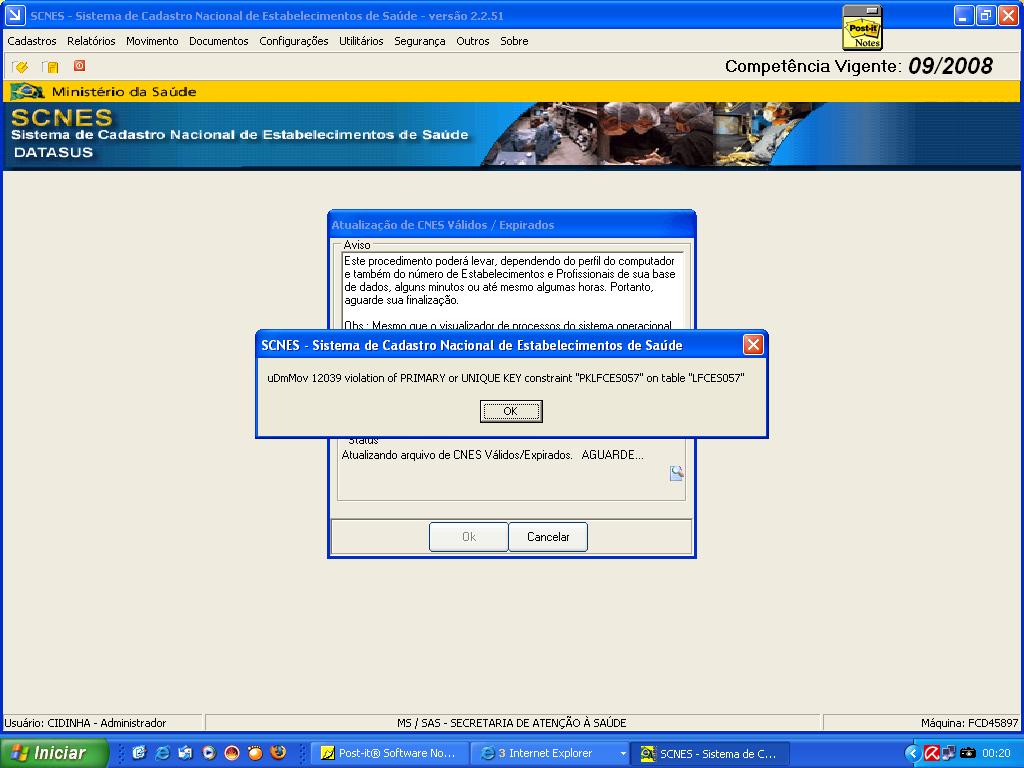Viewport: 1024px width, 768px height.
Task: Click the red power exit toolbar icon
Action: [x=79, y=66]
